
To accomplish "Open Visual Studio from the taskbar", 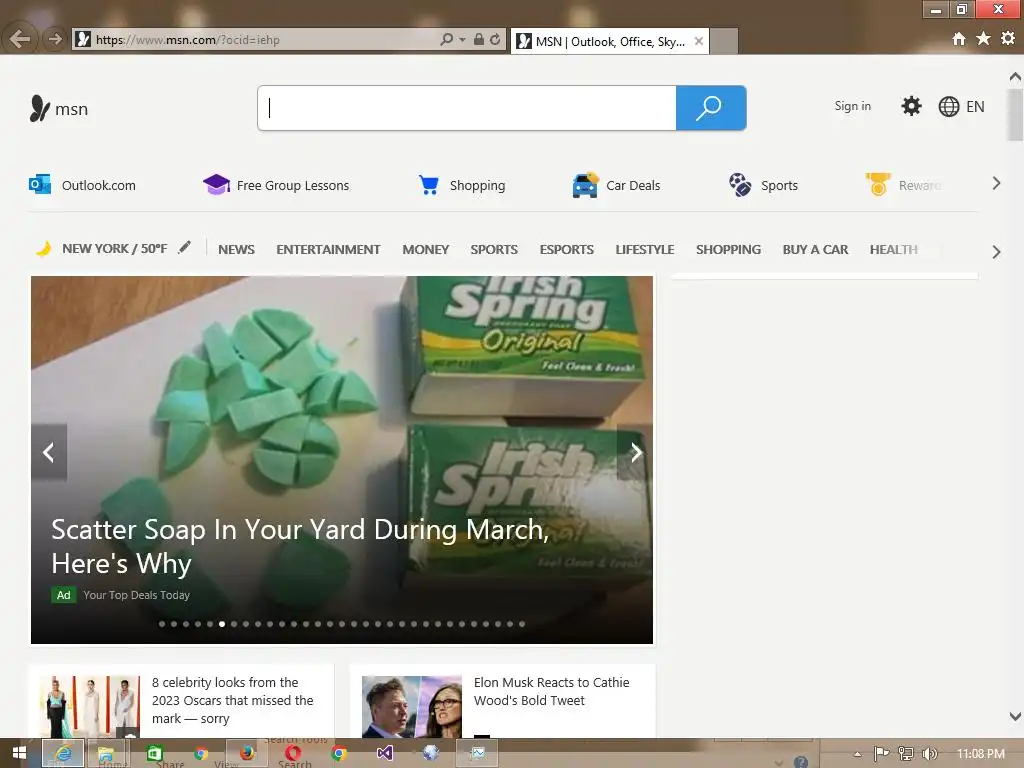I will pyautogui.click(x=385, y=754).
